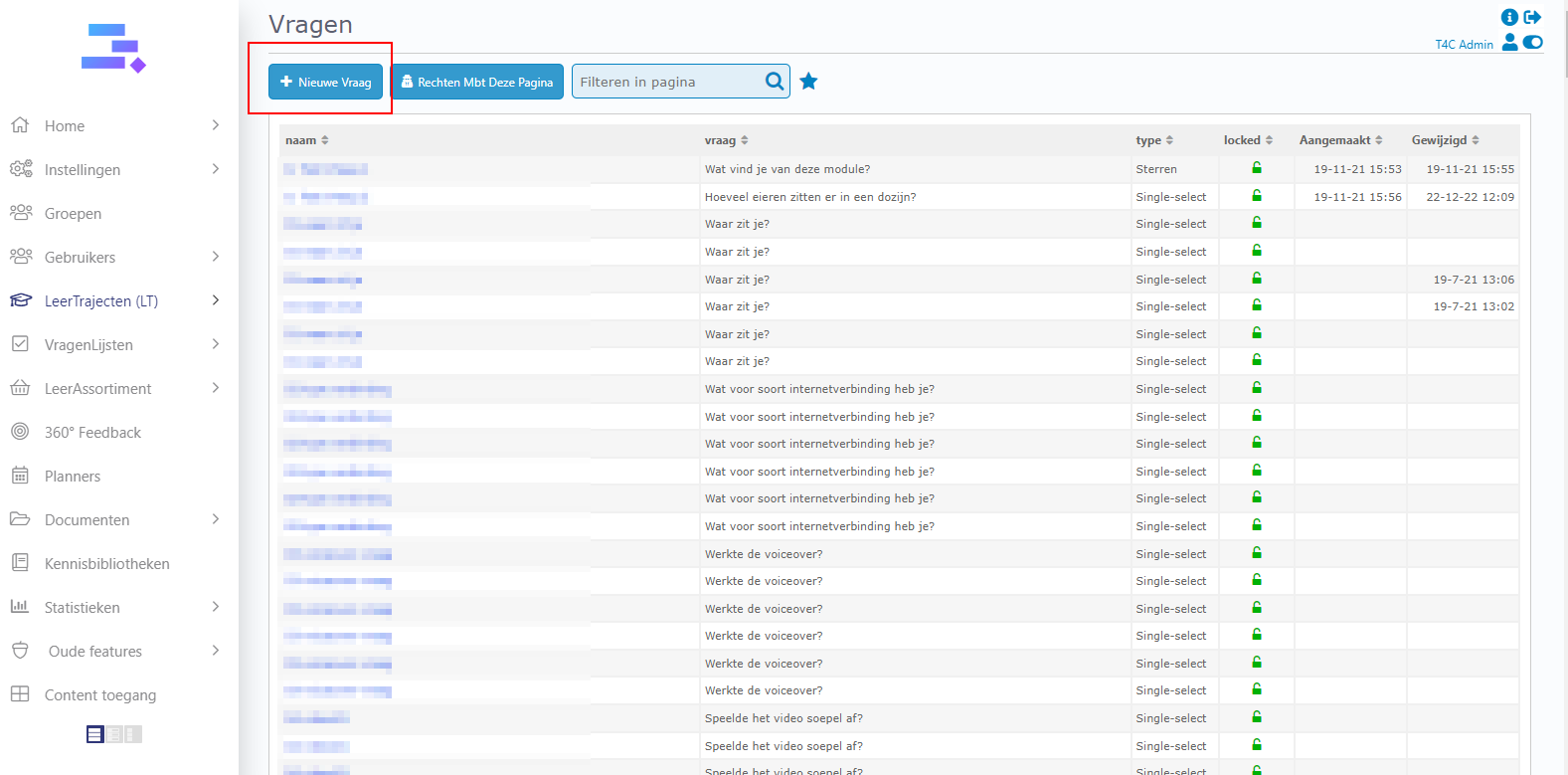Click the Filteren in pagina input field
Image resolution: width=1568 pixels, height=775 pixels.
666,82
